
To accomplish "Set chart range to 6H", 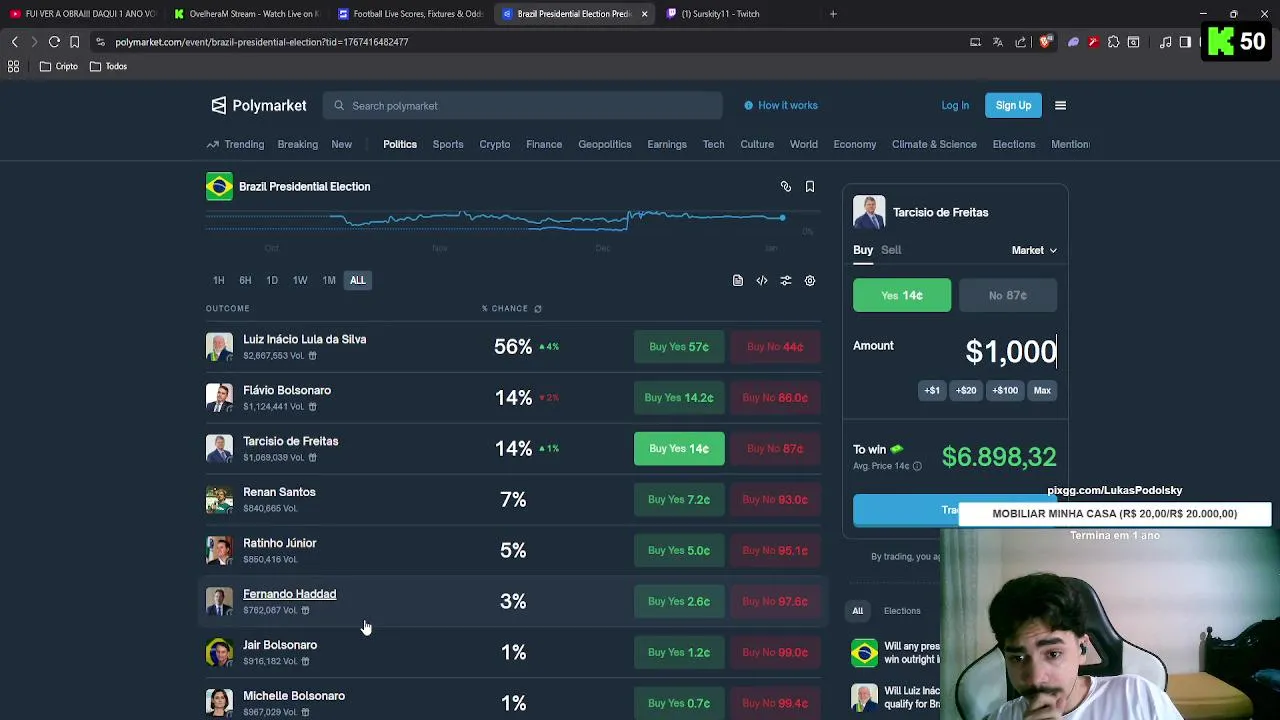I will (x=245, y=281).
